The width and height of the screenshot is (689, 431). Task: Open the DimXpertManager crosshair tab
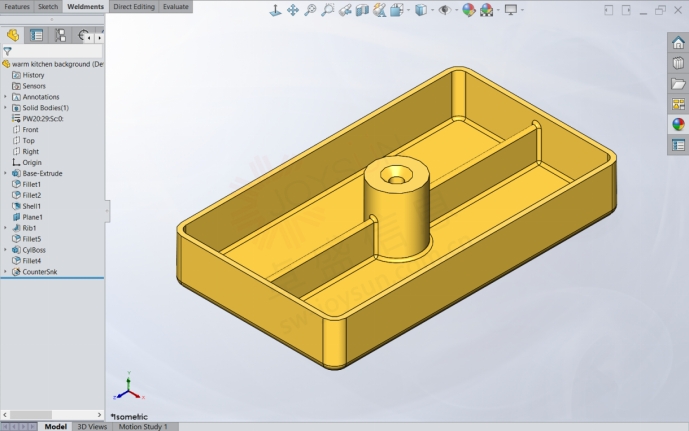click(83, 35)
